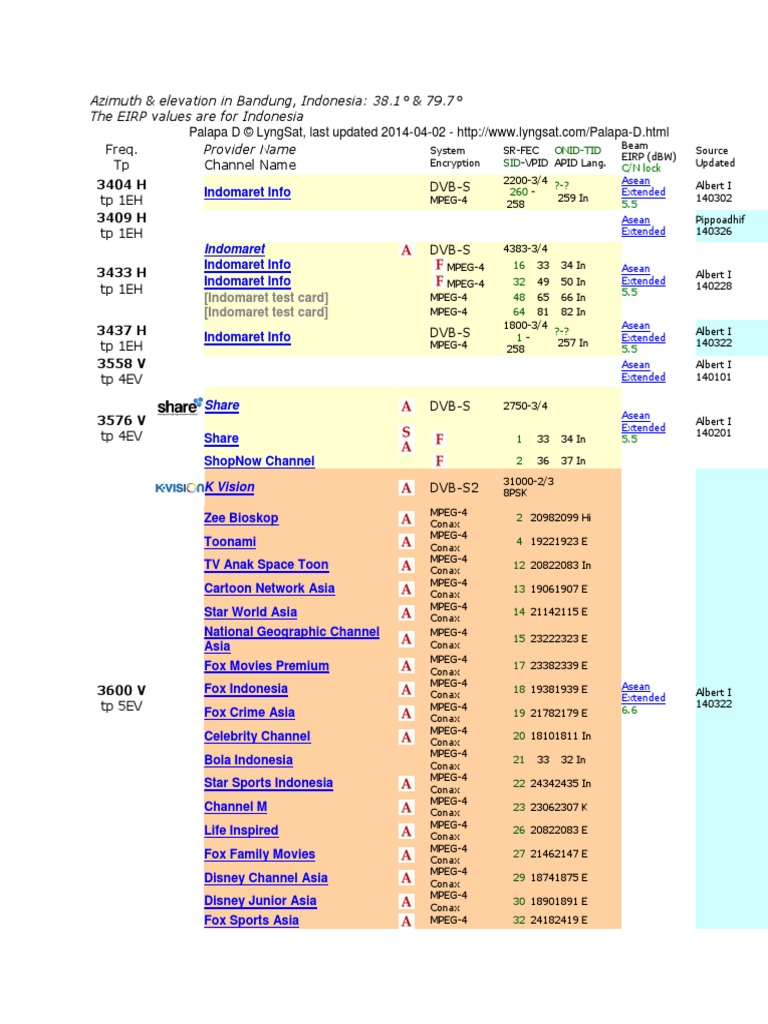Click the Share provider logo image

coord(180,406)
